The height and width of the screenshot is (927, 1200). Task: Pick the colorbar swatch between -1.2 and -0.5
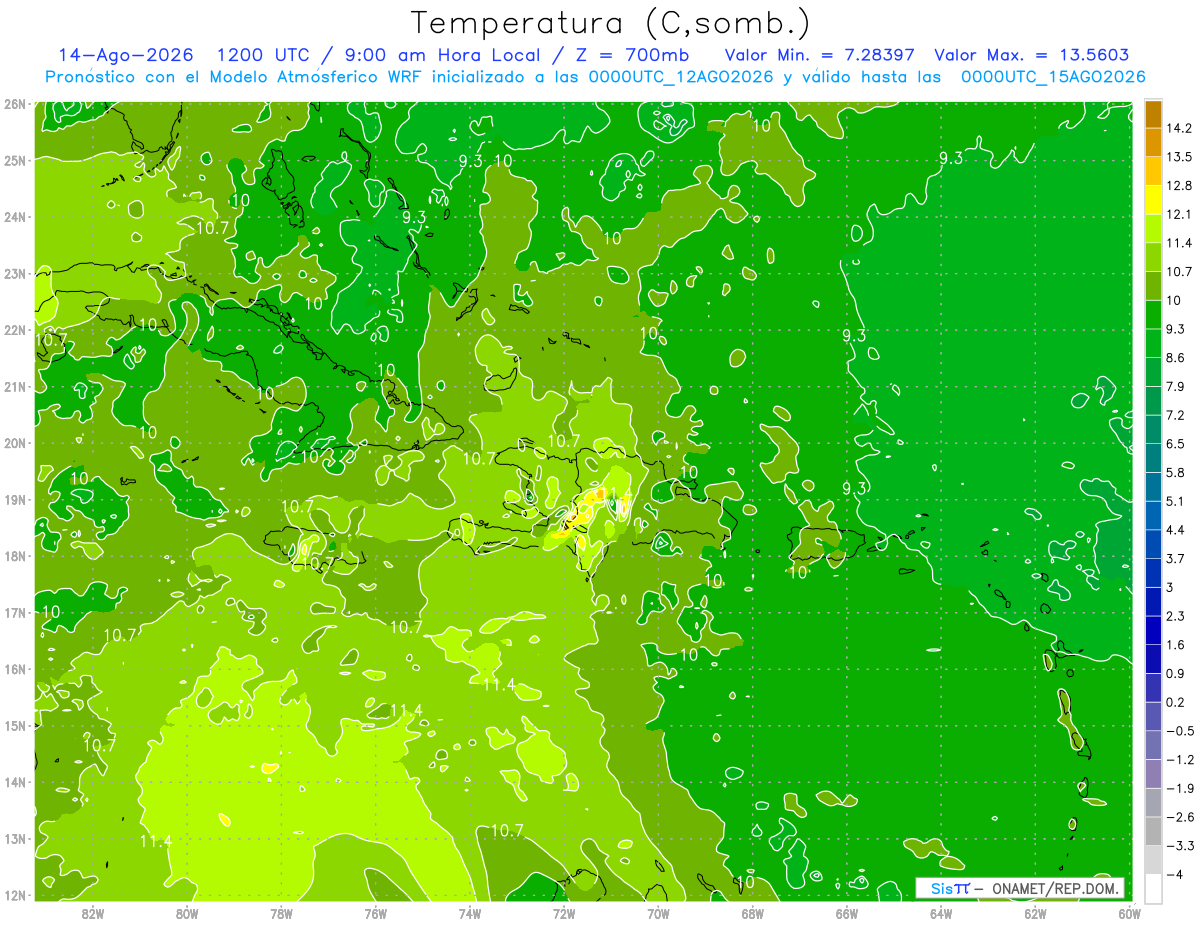pyautogui.click(x=1153, y=745)
